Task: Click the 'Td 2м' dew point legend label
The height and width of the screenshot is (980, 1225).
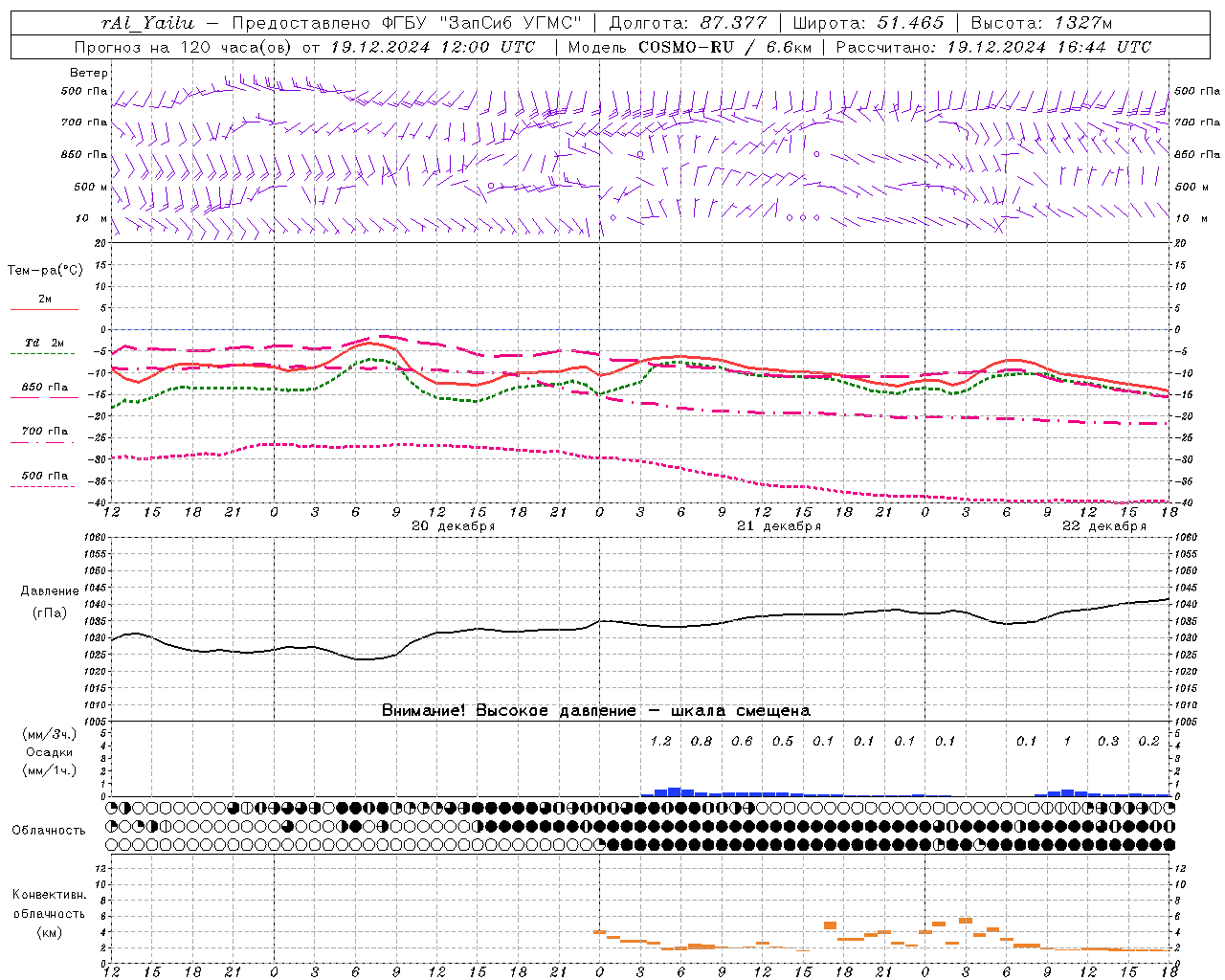Action: (x=45, y=343)
